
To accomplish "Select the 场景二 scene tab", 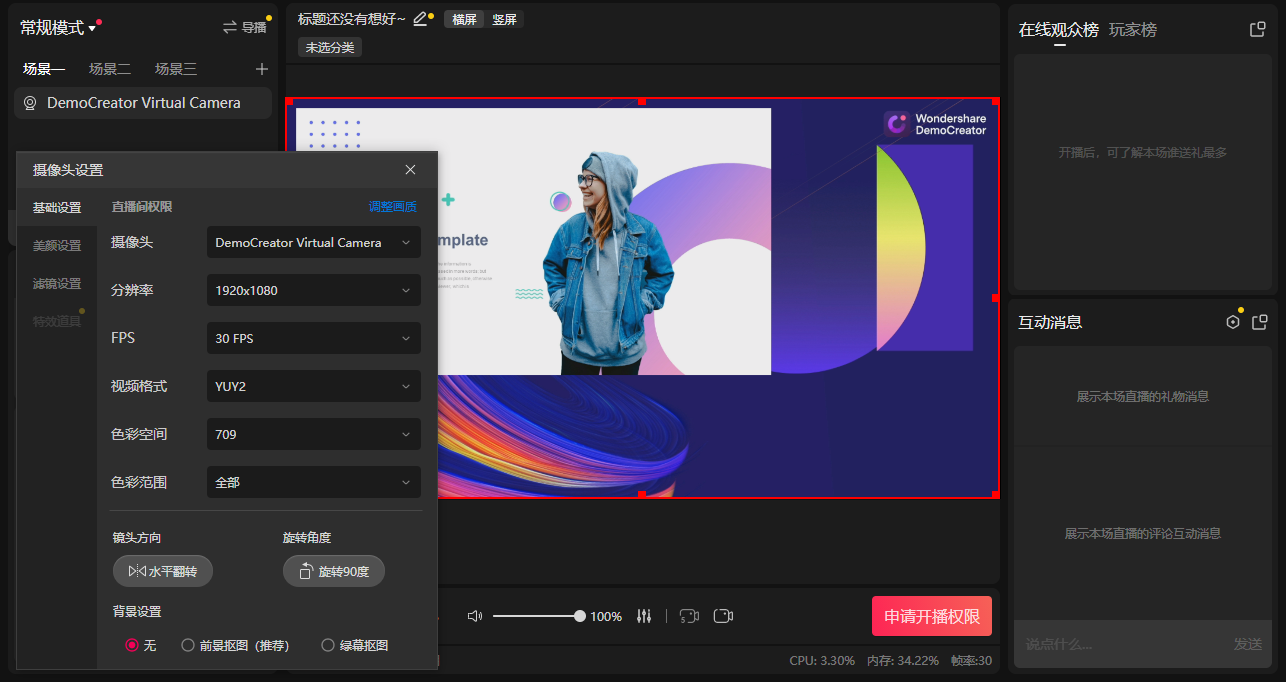I will [109, 69].
